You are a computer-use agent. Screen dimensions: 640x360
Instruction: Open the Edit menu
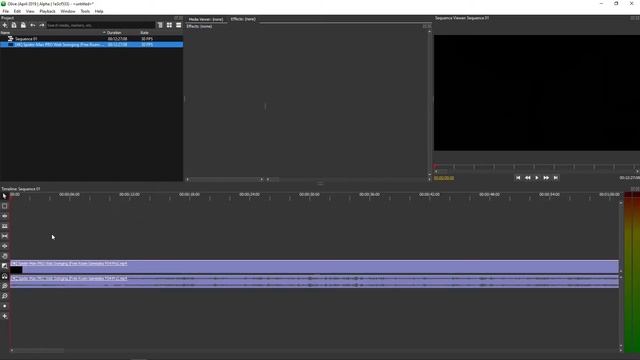click(x=17, y=11)
